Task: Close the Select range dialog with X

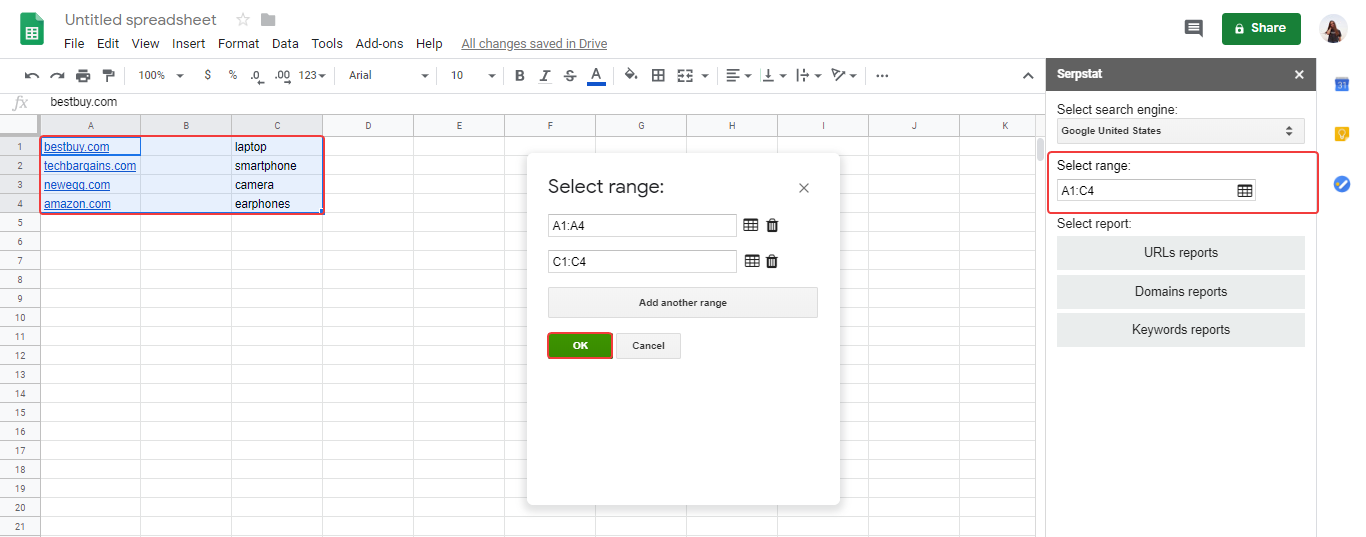Action: tap(804, 188)
